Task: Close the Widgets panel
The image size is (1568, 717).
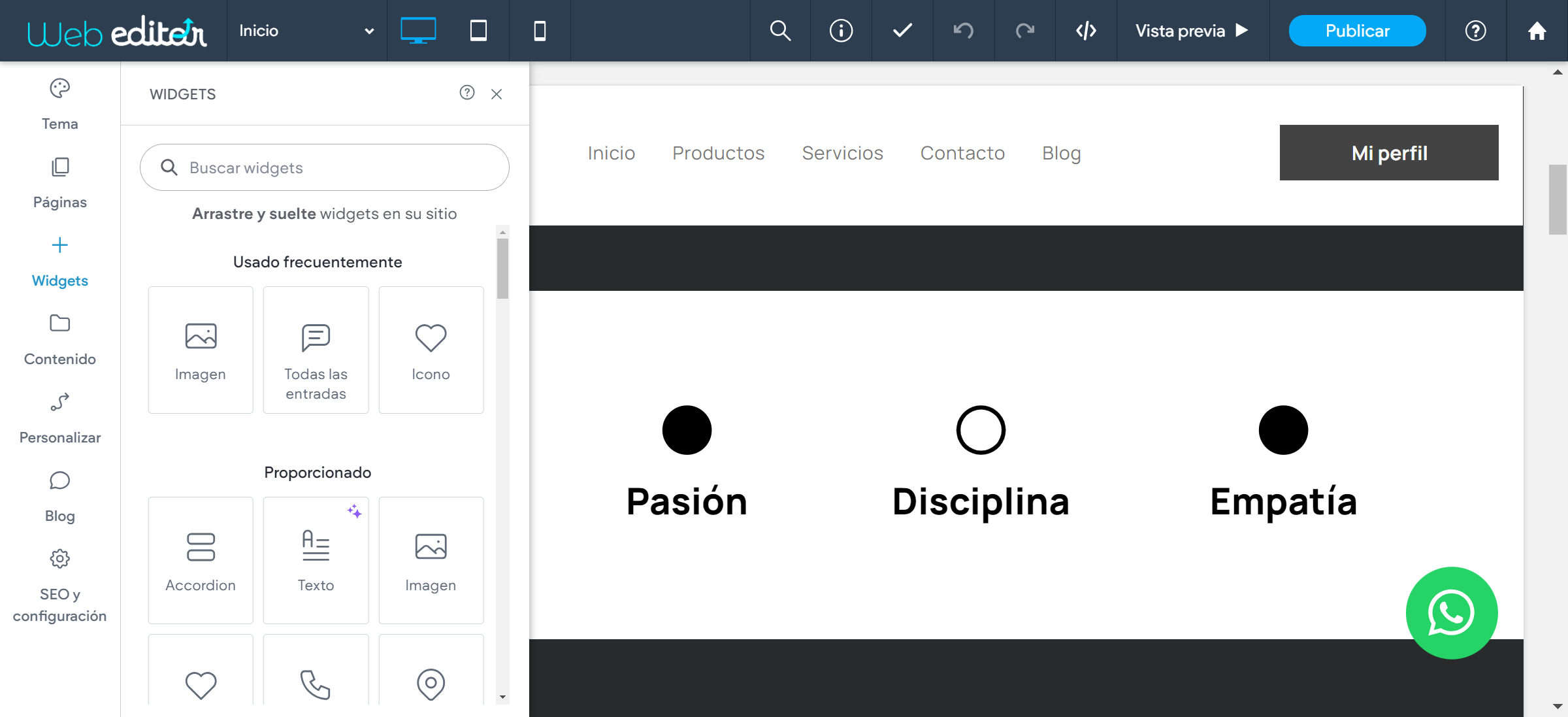Action: coord(497,94)
